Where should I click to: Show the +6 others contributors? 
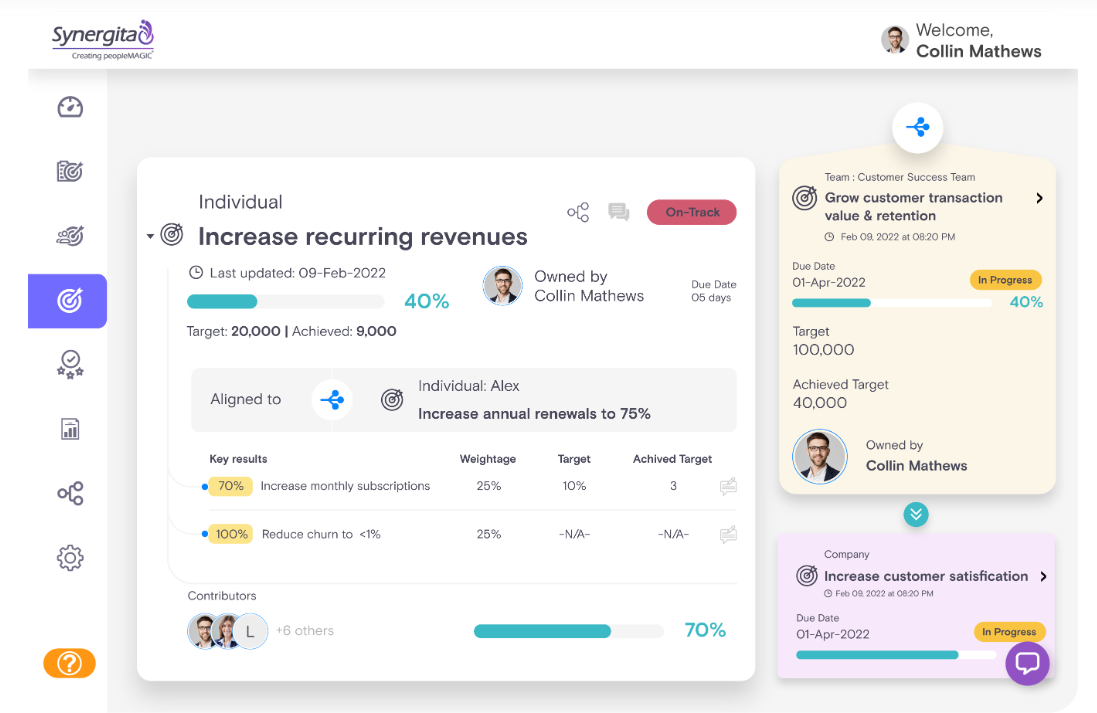(x=304, y=630)
